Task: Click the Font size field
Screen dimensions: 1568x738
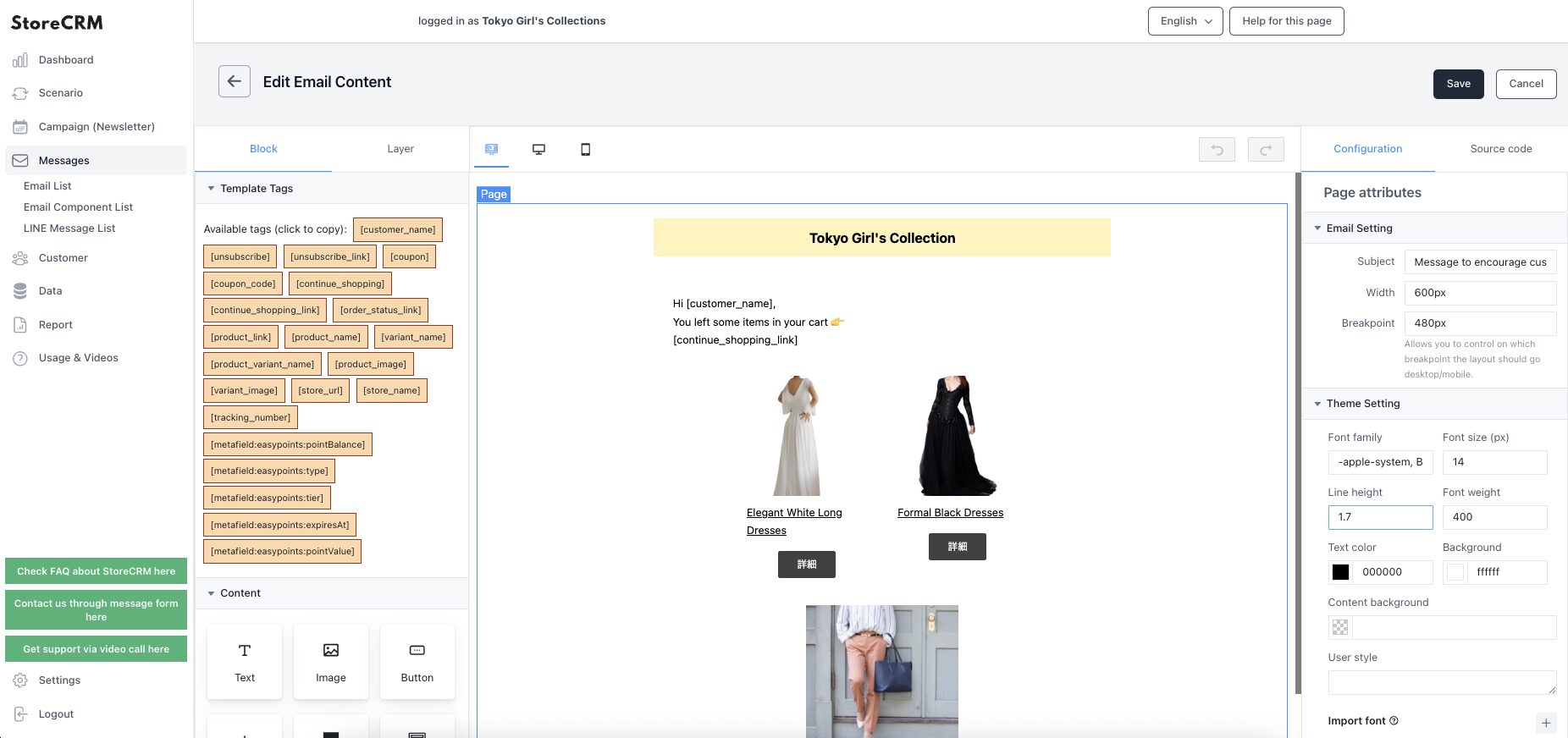Action: [x=1494, y=462]
